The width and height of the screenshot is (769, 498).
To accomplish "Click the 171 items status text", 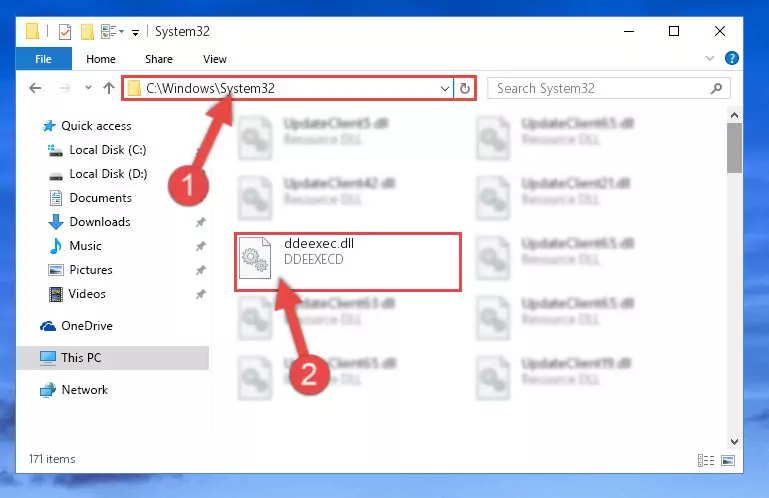I will pos(52,459).
